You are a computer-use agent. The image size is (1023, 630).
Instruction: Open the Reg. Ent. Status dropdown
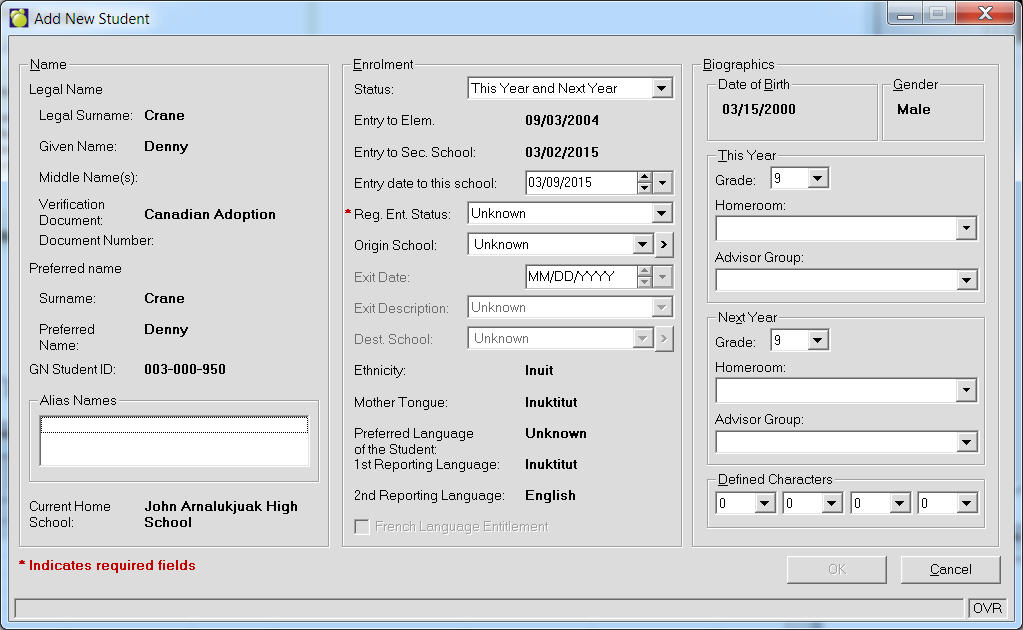(x=661, y=213)
